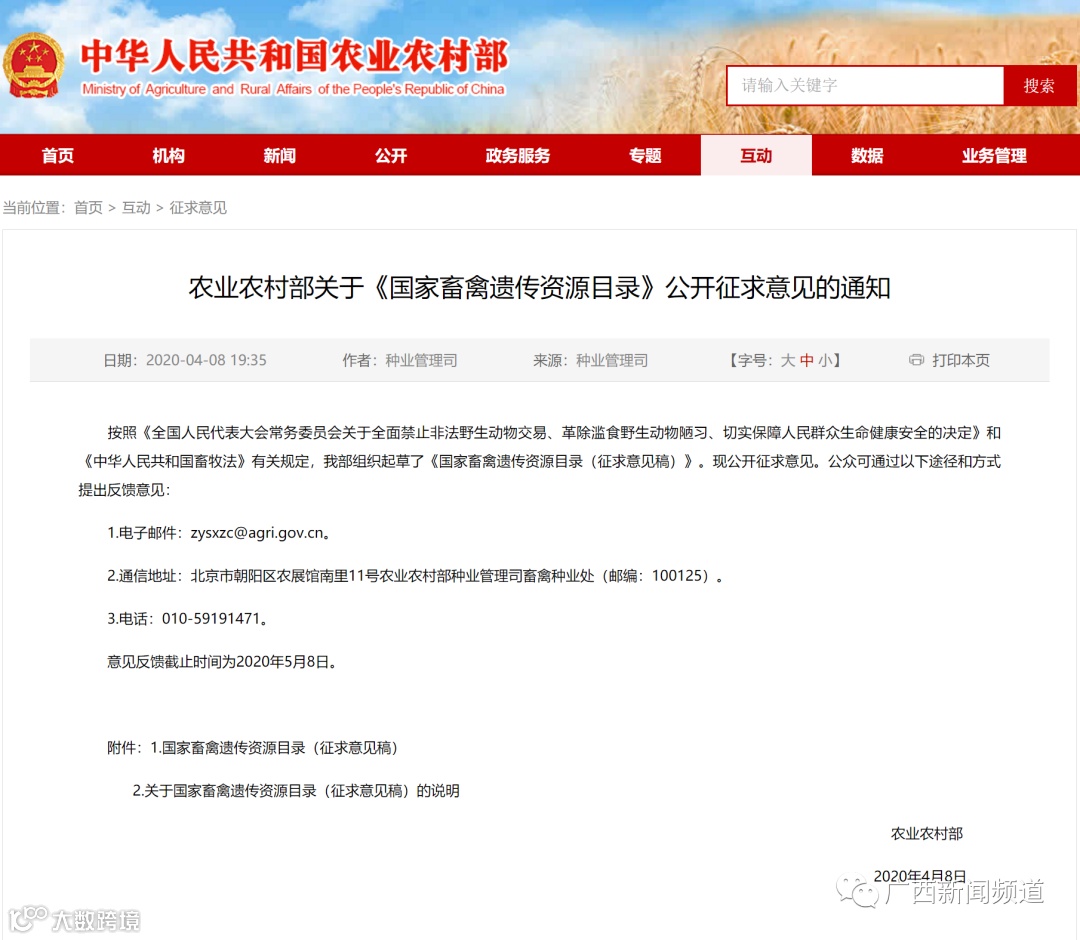Go to 首页 in the breadcrumb
1080x940 pixels.
88,208
